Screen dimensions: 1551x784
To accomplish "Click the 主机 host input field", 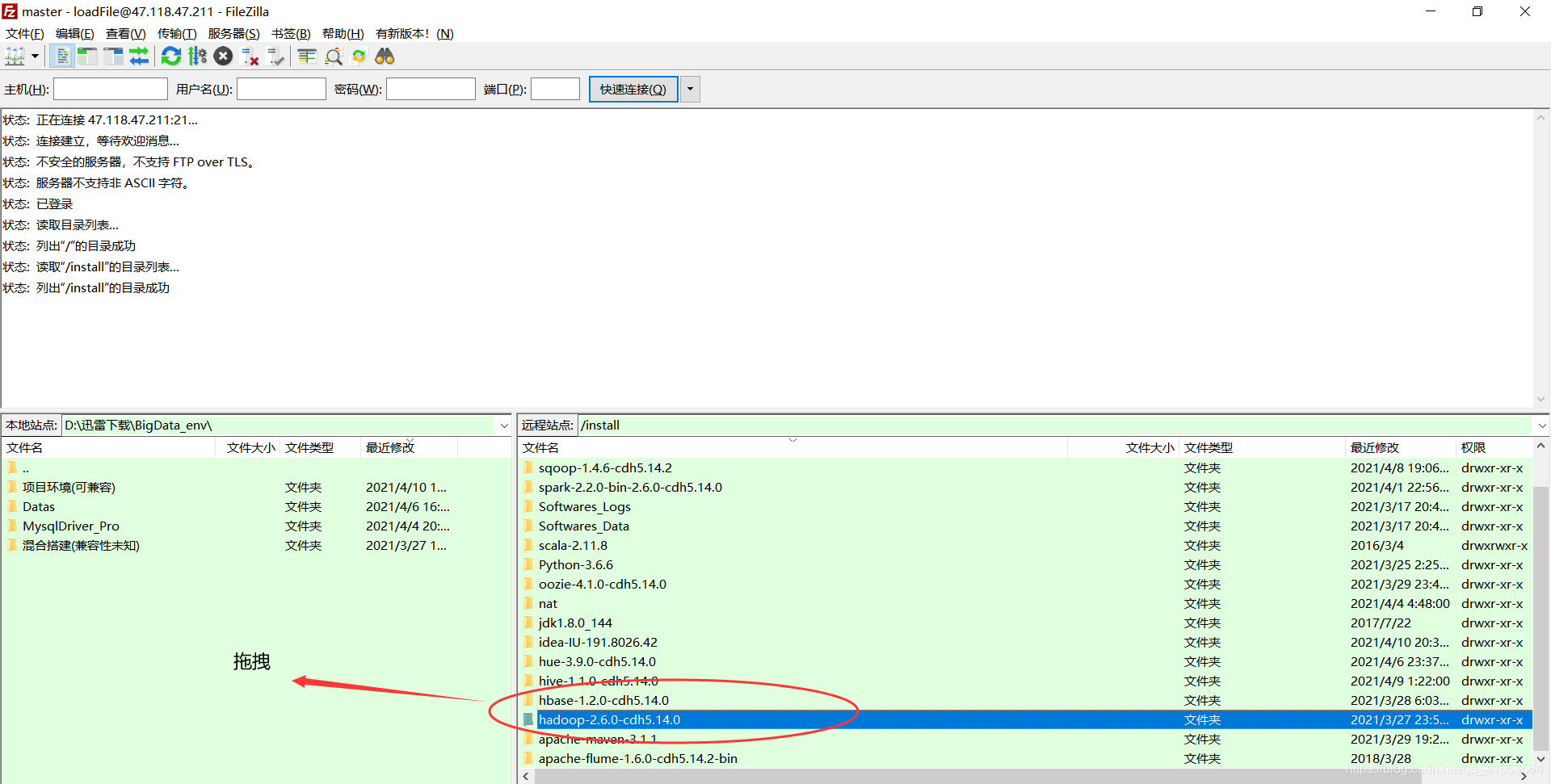I will [110, 89].
